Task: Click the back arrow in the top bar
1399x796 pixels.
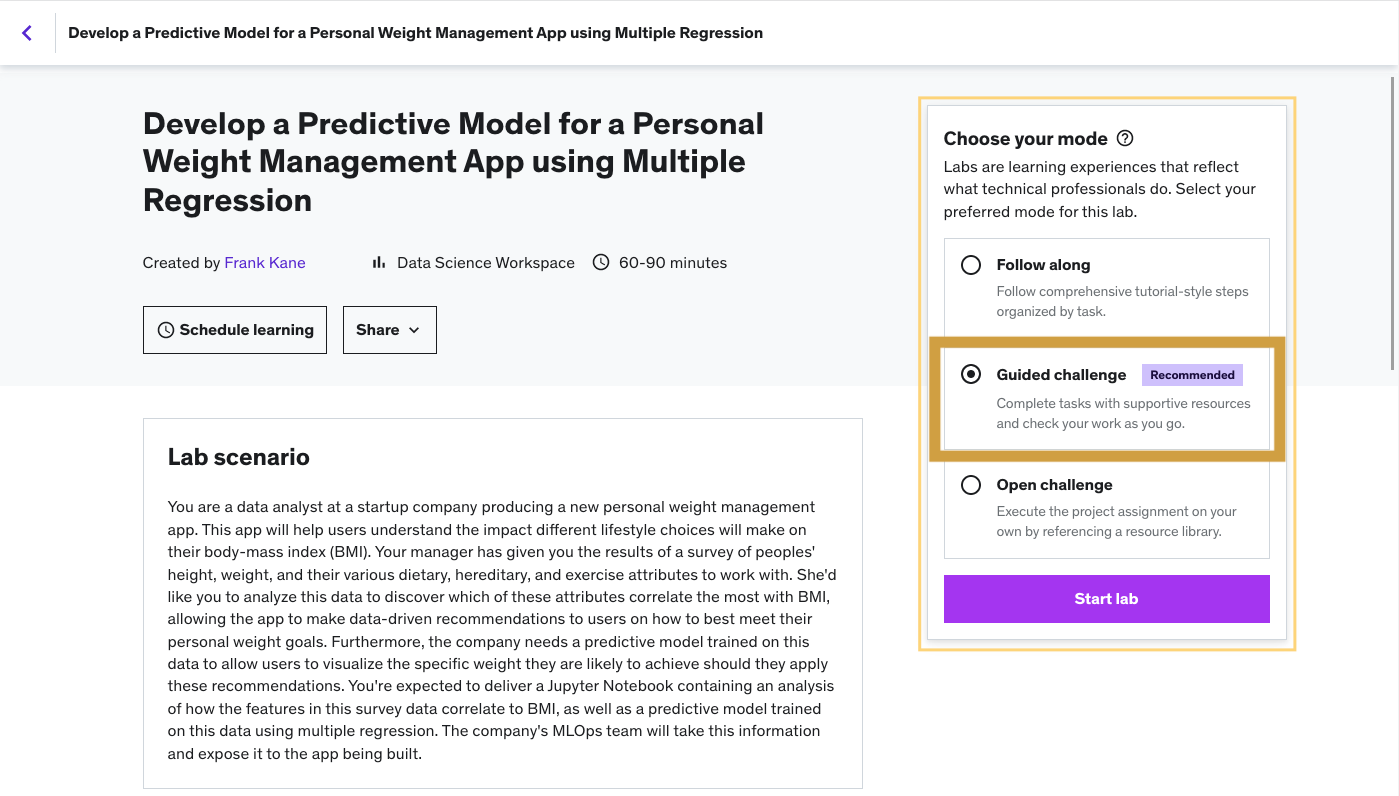Action: tap(27, 33)
